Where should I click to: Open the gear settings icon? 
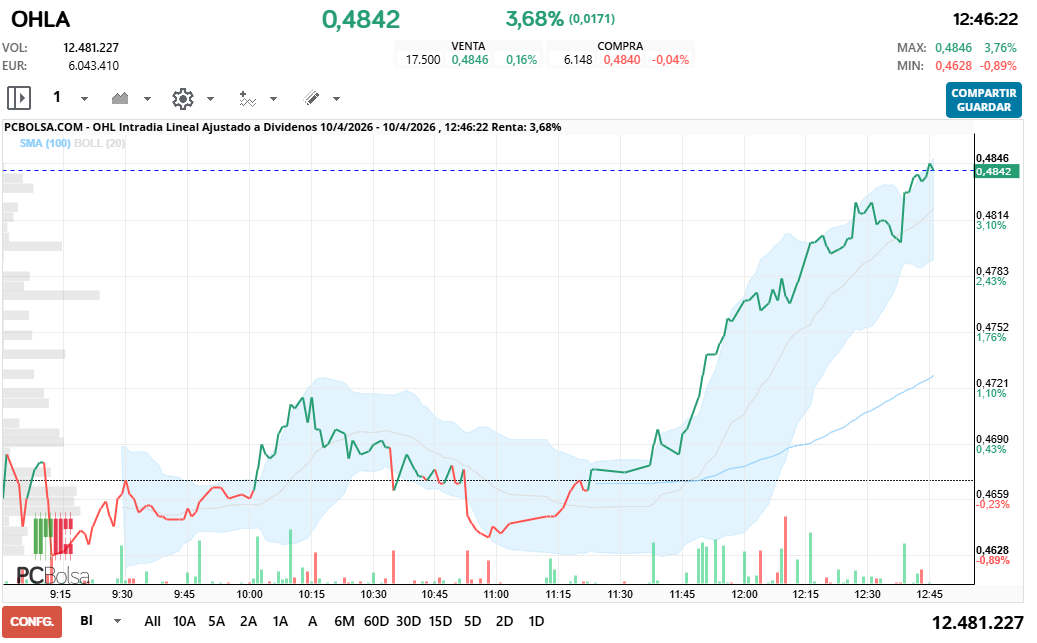(x=182, y=98)
